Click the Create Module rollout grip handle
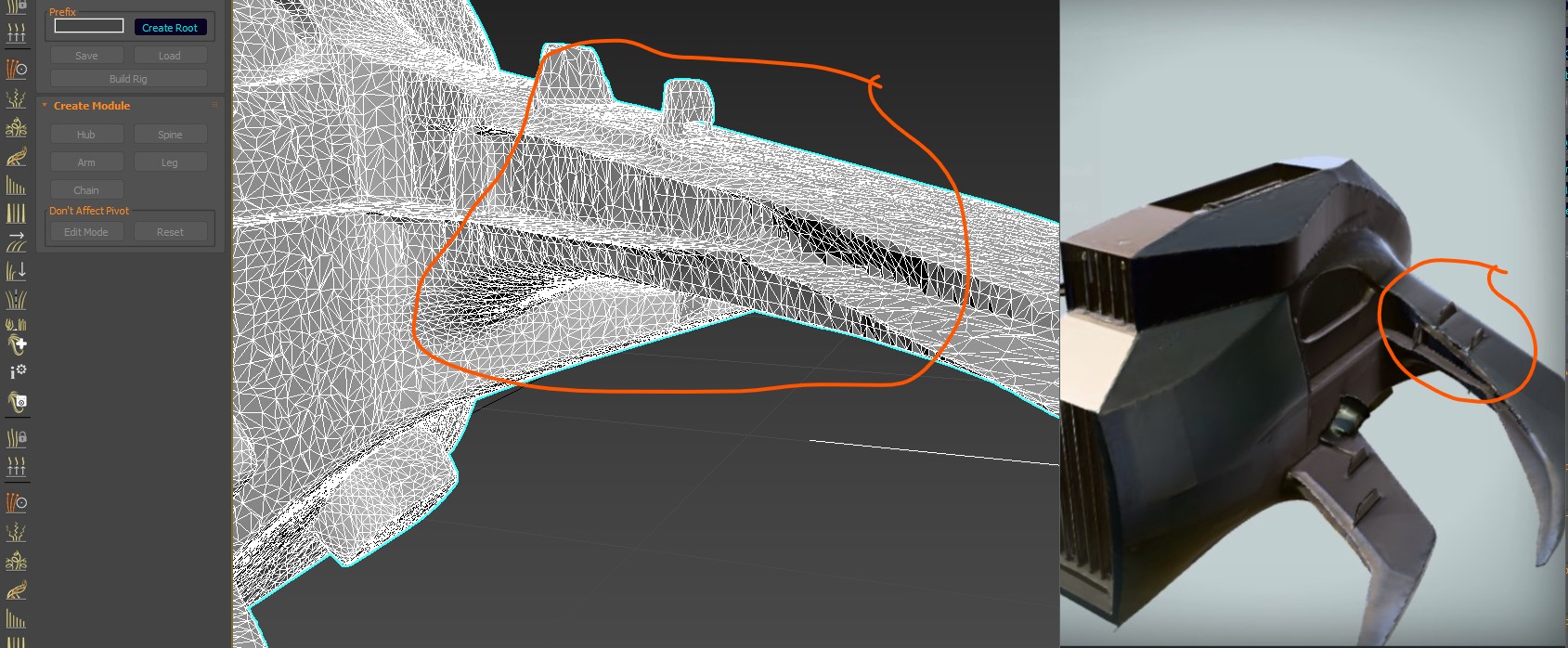Image resolution: width=1568 pixels, height=648 pixels. point(214,106)
